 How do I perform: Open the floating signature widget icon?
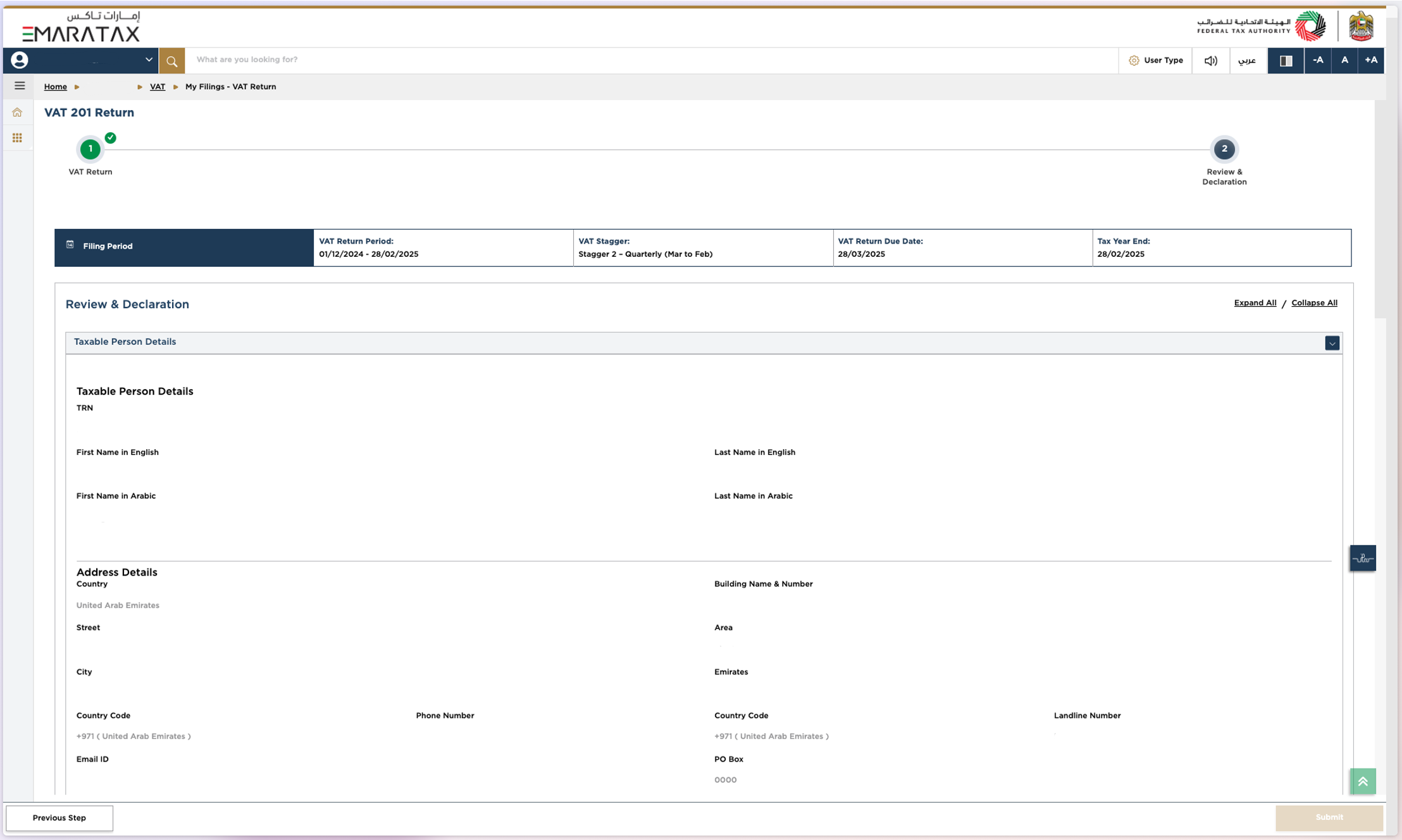(1362, 558)
